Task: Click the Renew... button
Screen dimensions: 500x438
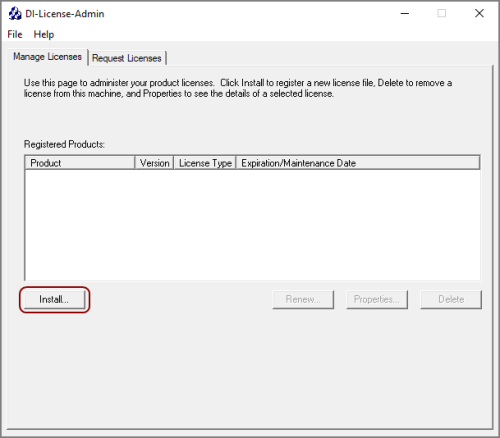Action: coord(303,299)
